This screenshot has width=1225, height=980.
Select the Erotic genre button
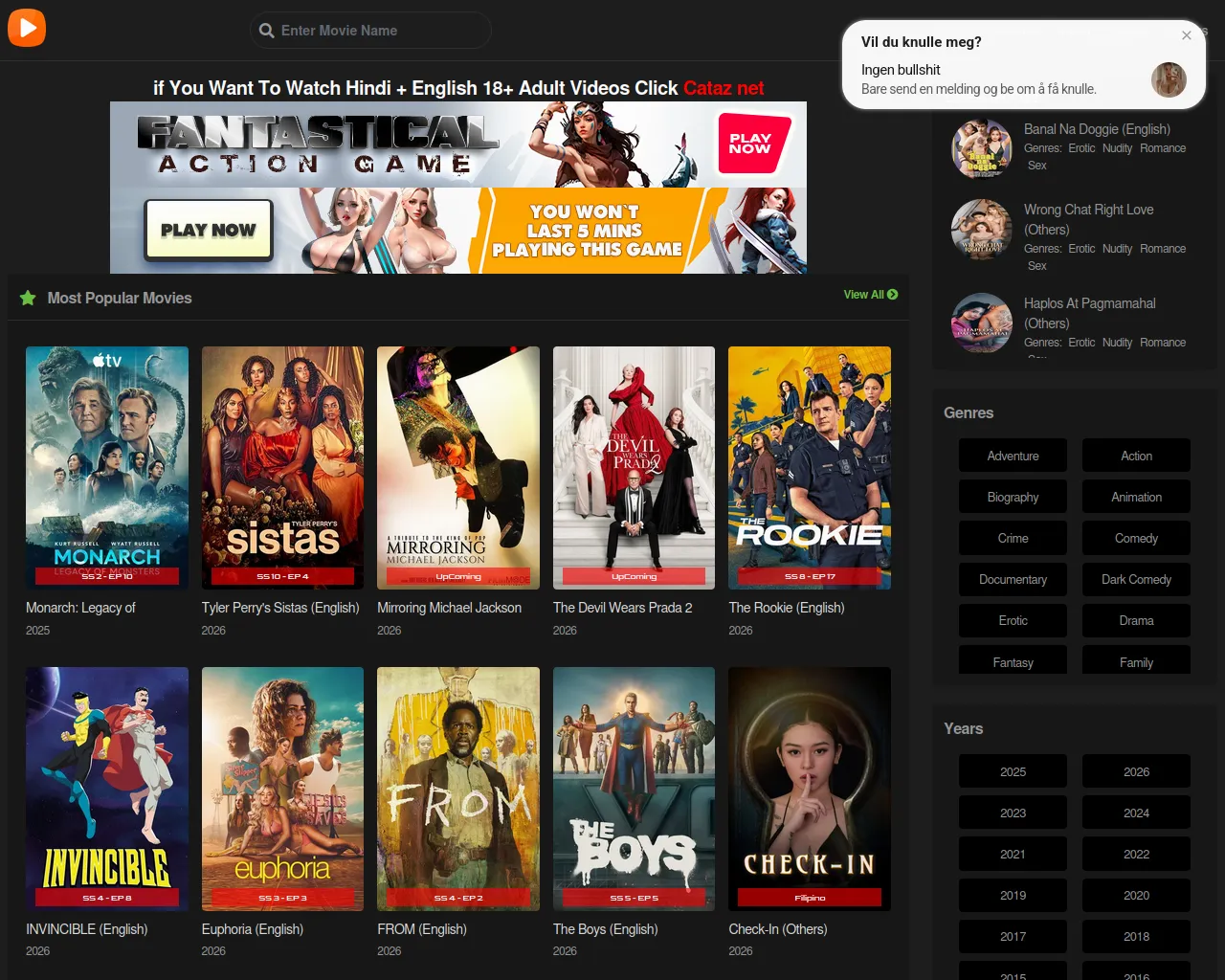1013,620
